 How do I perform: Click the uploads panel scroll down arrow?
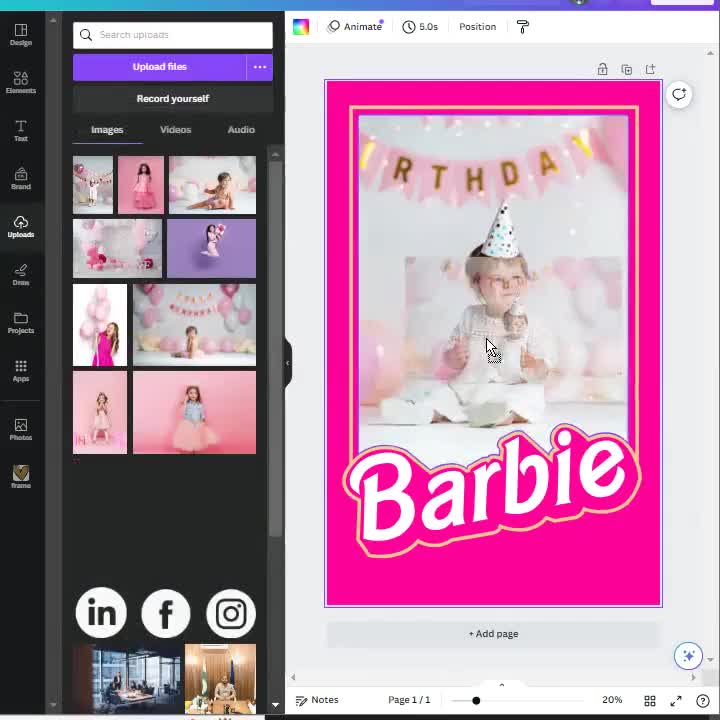[x=276, y=704]
